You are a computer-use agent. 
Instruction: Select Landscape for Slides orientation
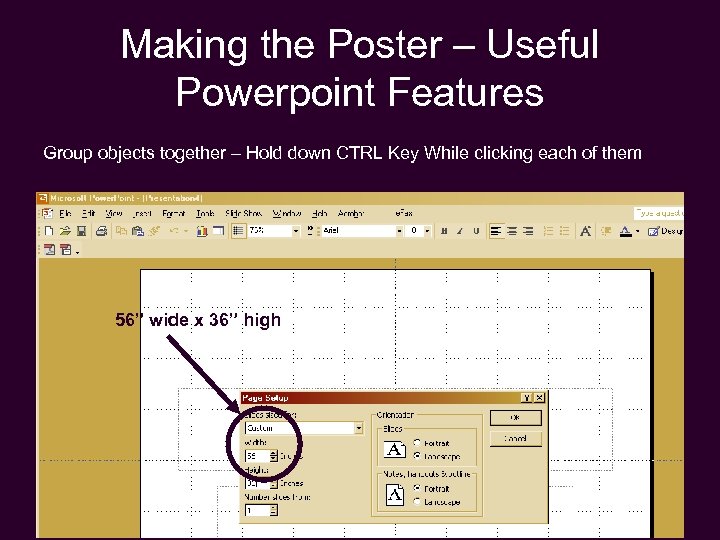point(417,456)
